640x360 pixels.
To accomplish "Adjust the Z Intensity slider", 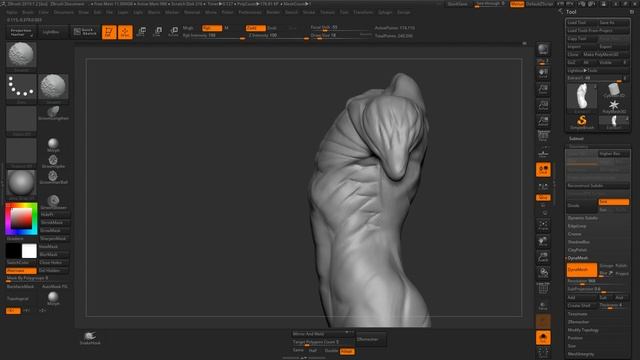I will (278, 36).
